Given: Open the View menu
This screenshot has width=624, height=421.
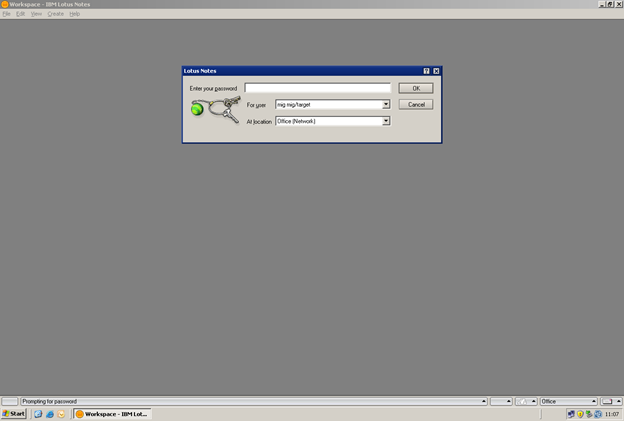Looking at the screenshot, I should (x=36, y=14).
